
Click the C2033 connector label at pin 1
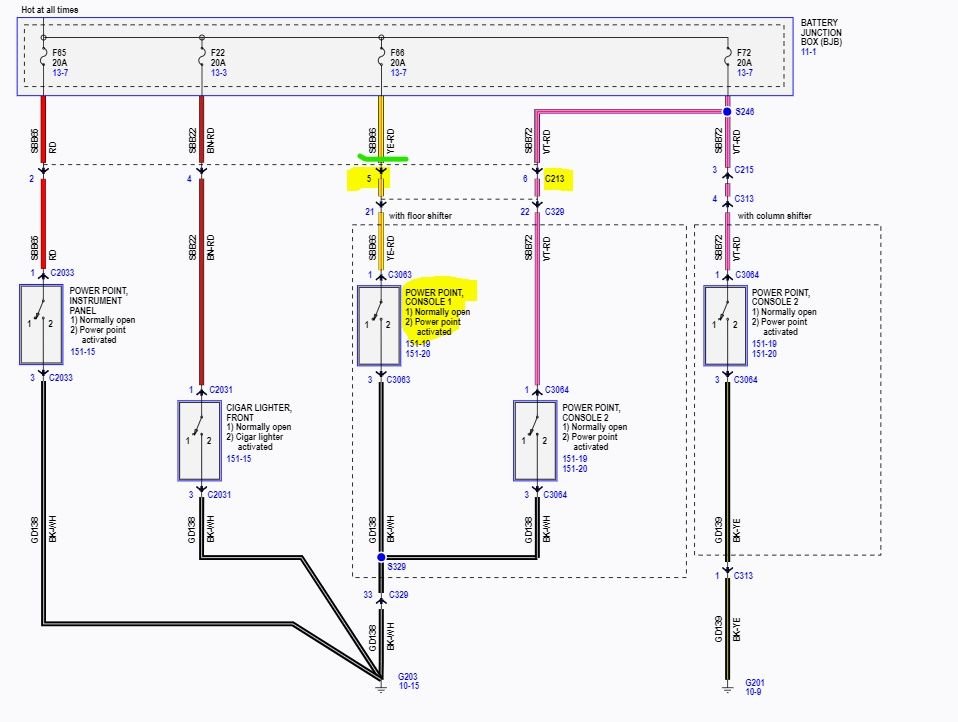62,273
